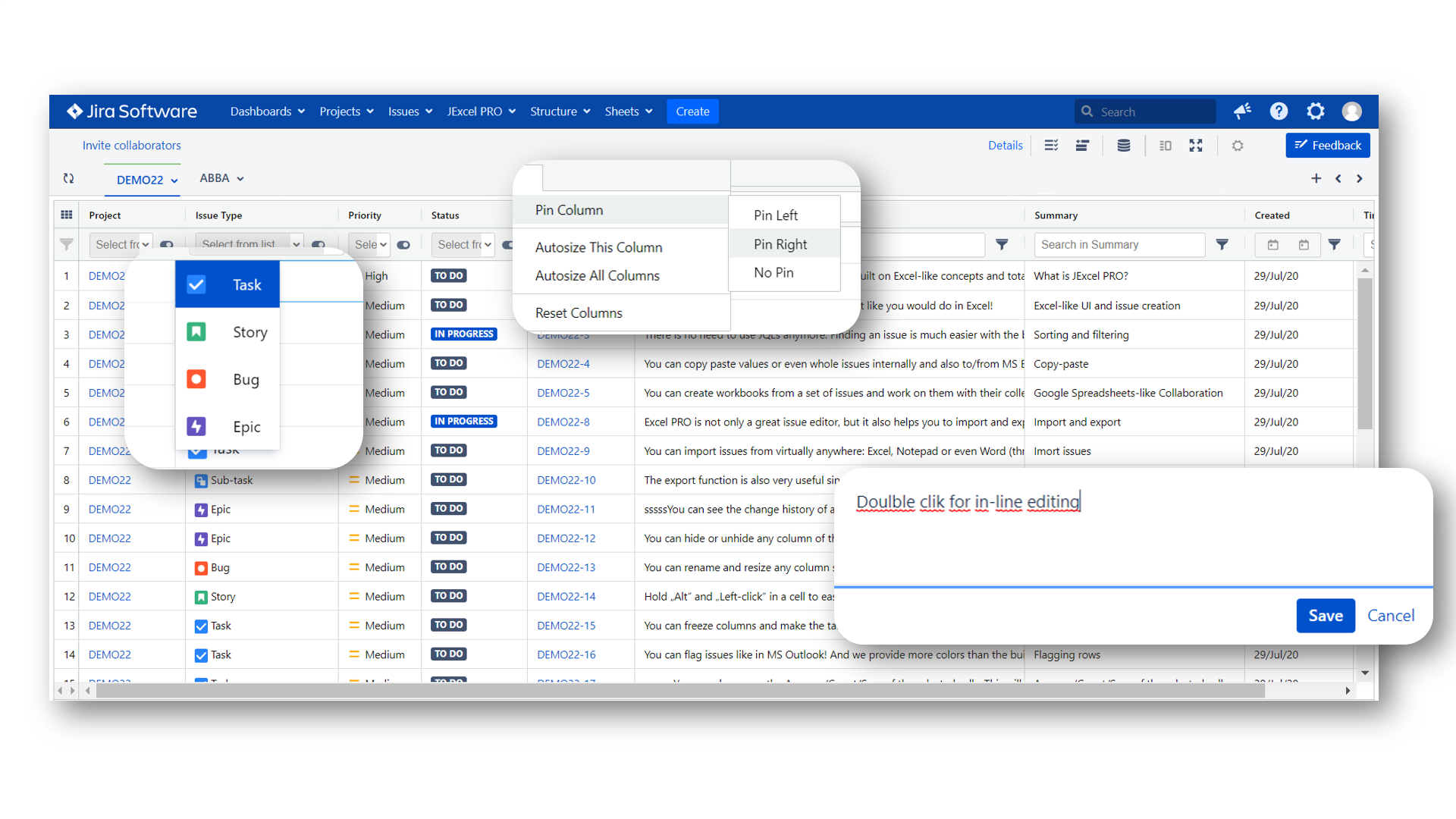
Task: Toggle the Status filter switch
Action: [x=507, y=244]
